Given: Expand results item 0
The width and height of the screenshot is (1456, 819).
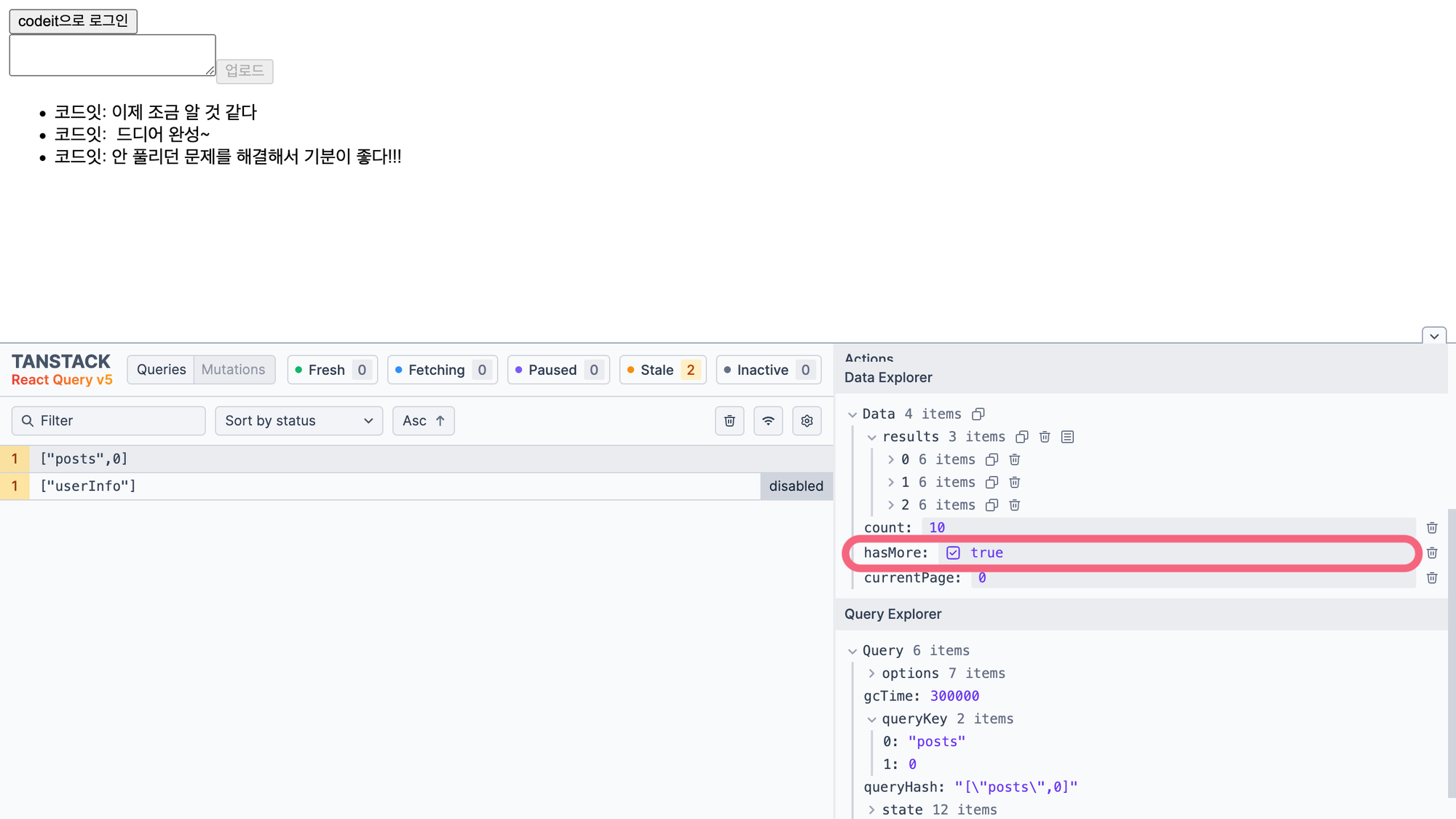Looking at the screenshot, I should (x=890, y=459).
